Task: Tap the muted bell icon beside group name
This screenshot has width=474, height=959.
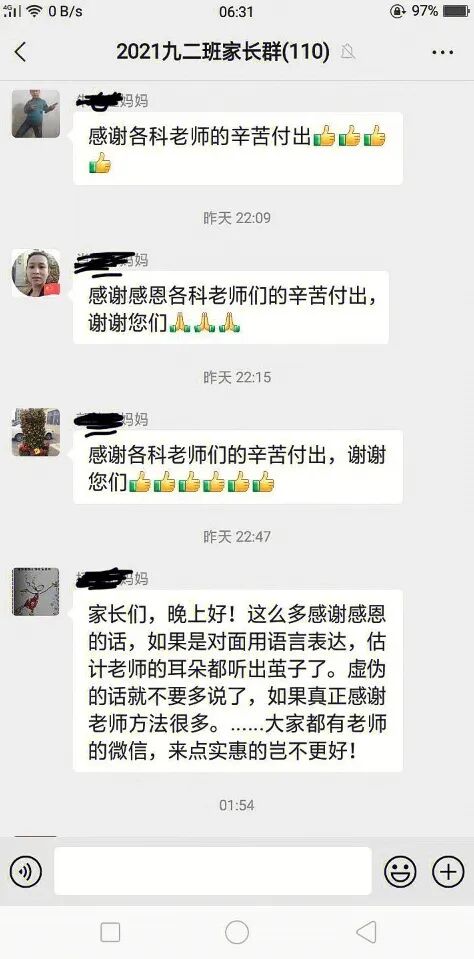Action: [x=349, y=53]
